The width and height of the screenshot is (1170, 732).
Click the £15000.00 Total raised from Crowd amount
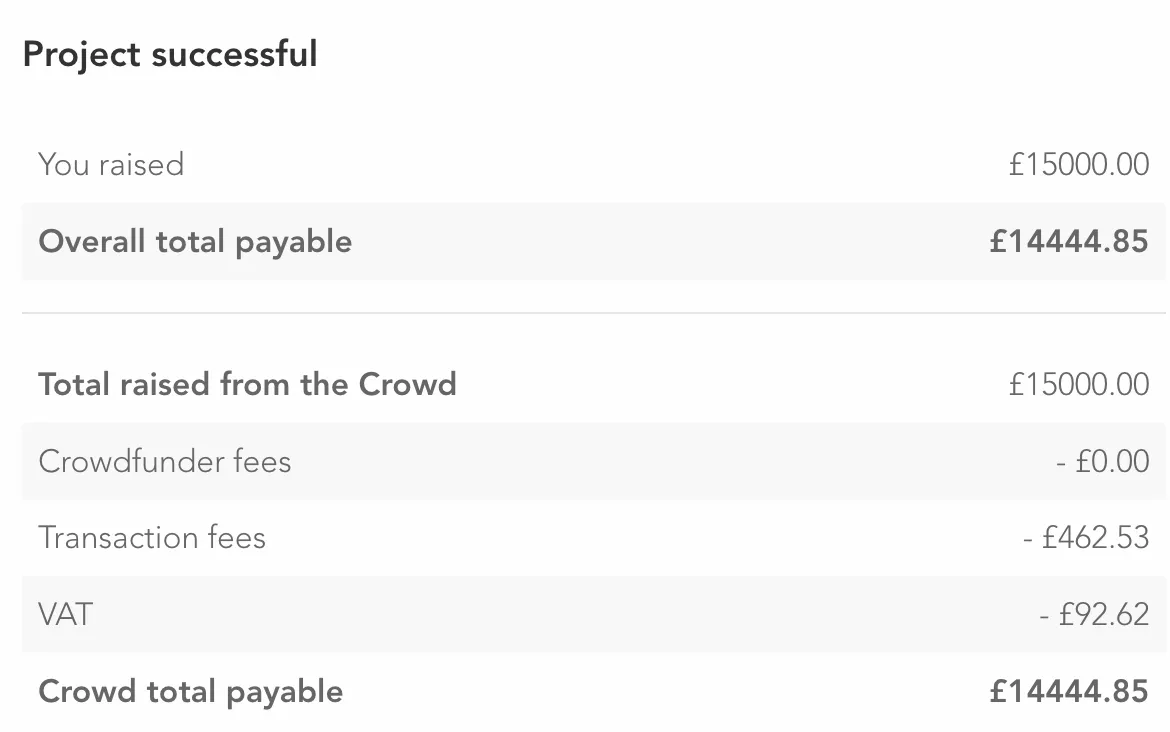click(x=1079, y=384)
